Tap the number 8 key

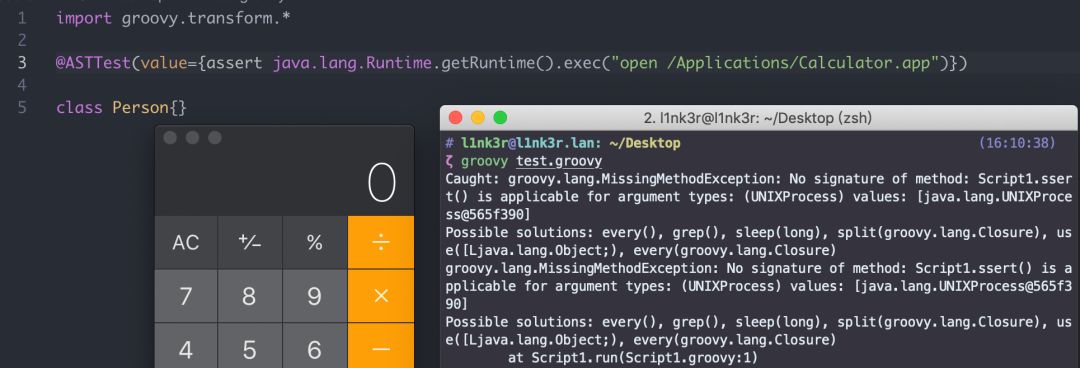click(249, 296)
